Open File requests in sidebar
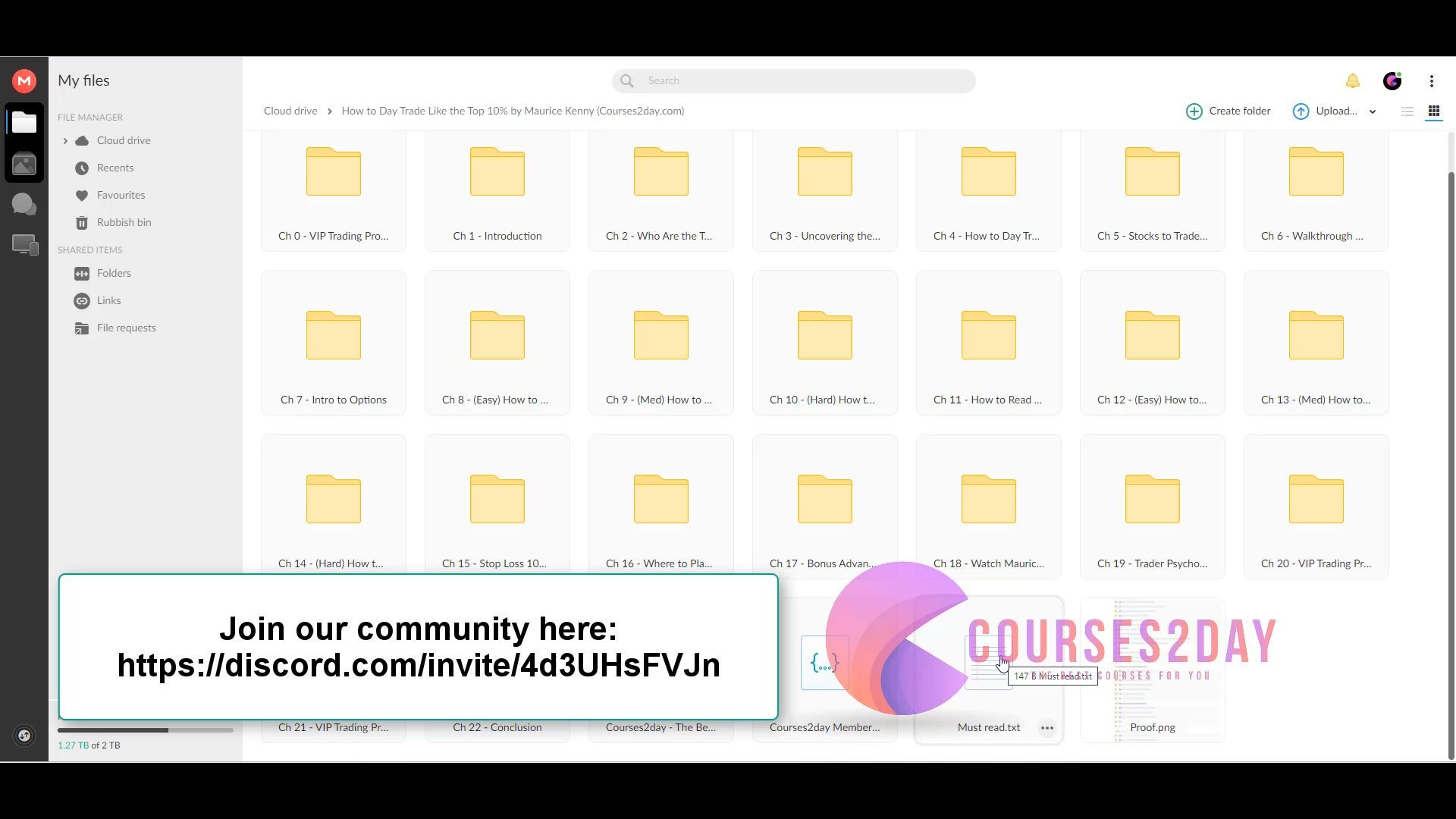1456x819 pixels. coord(126,328)
